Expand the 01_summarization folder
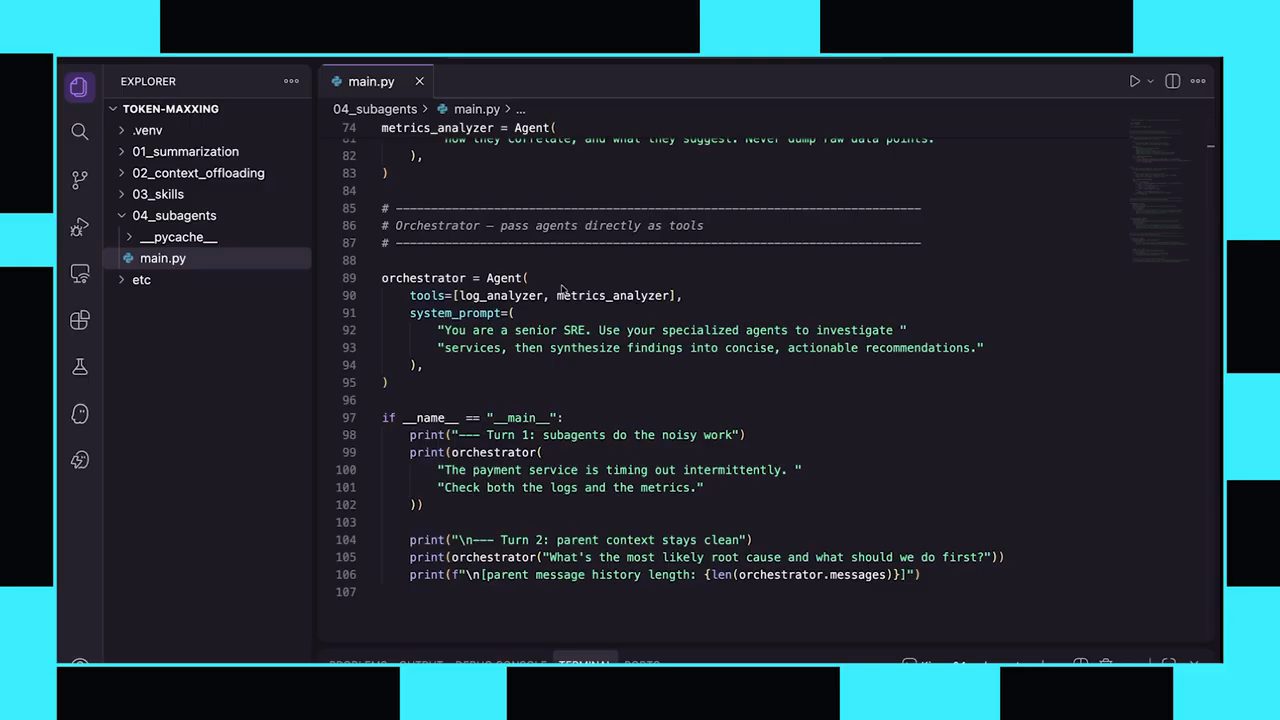This screenshot has height=720, width=1280. [x=121, y=152]
